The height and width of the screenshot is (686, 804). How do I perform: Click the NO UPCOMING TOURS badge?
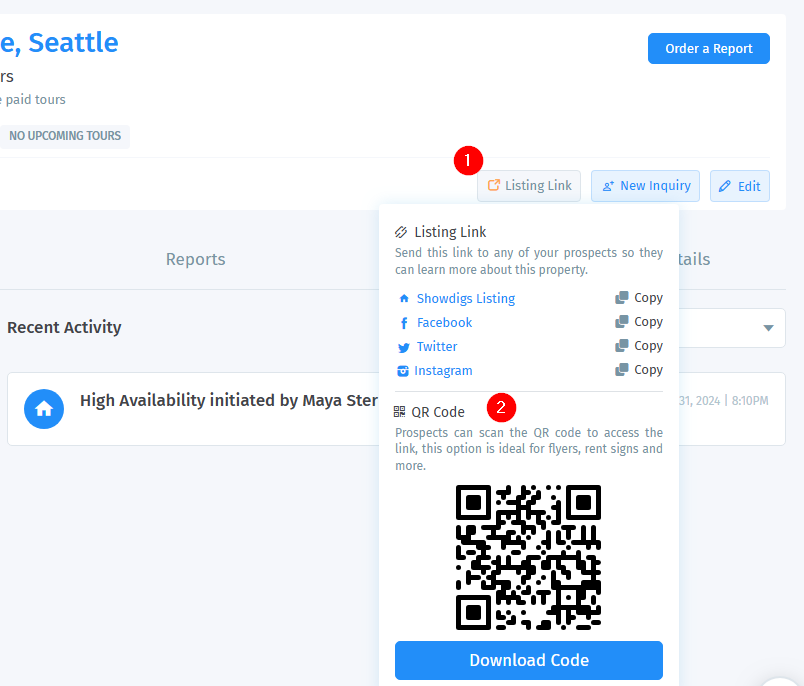[65, 136]
